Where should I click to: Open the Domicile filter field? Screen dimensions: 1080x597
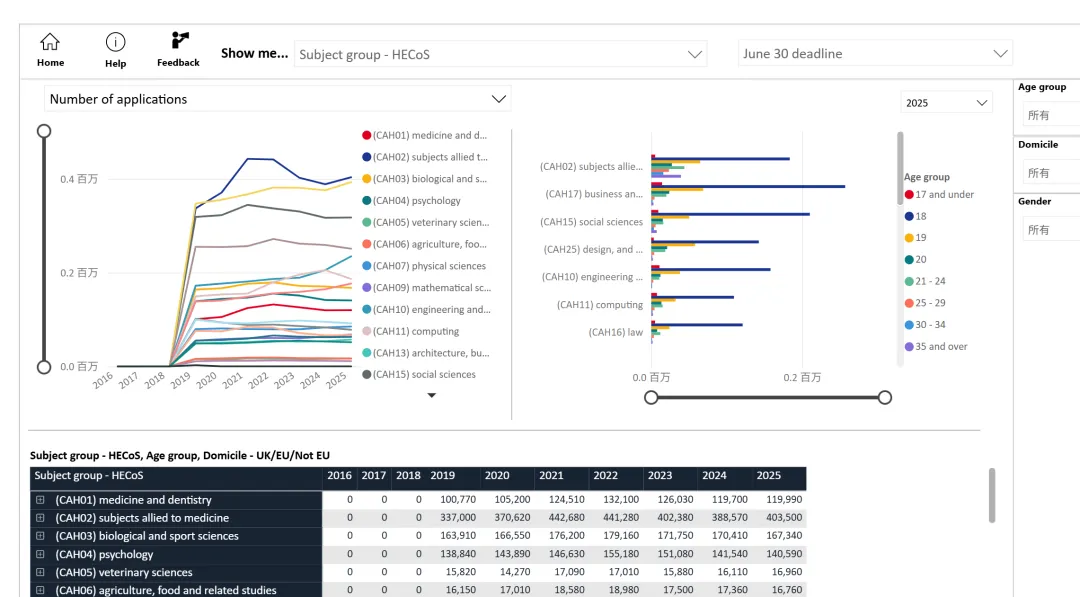point(1052,173)
